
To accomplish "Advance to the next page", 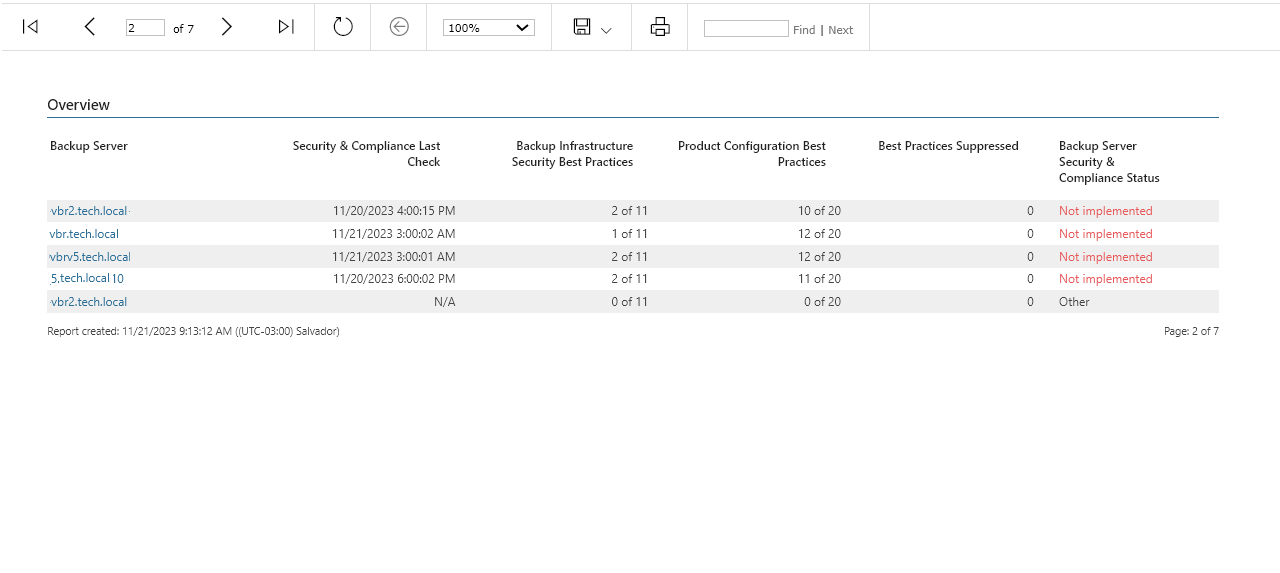I will click(227, 27).
